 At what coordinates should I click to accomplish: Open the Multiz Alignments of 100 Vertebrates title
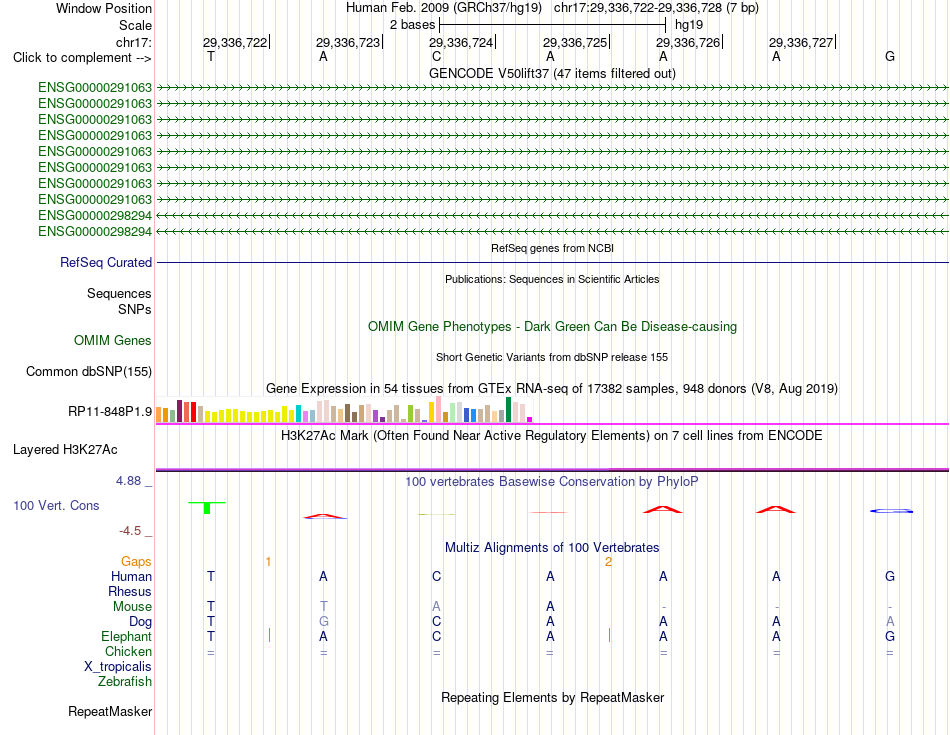[552, 548]
